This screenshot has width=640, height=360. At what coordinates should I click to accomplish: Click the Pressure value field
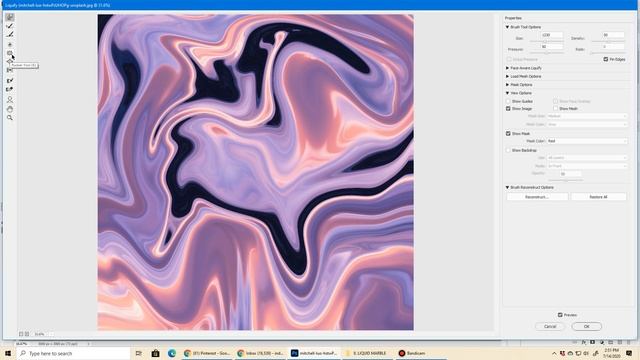(552, 47)
